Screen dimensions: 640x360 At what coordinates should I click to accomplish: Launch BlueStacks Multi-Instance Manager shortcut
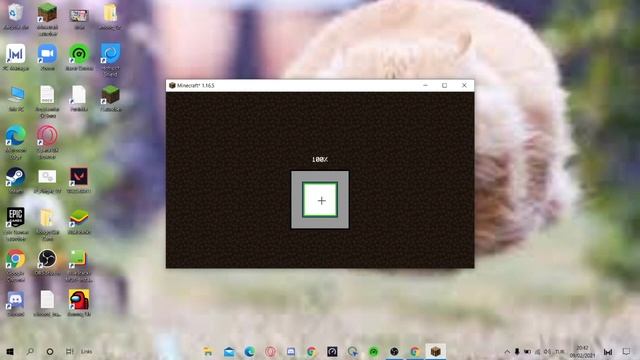pyautogui.click(x=78, y=259)
